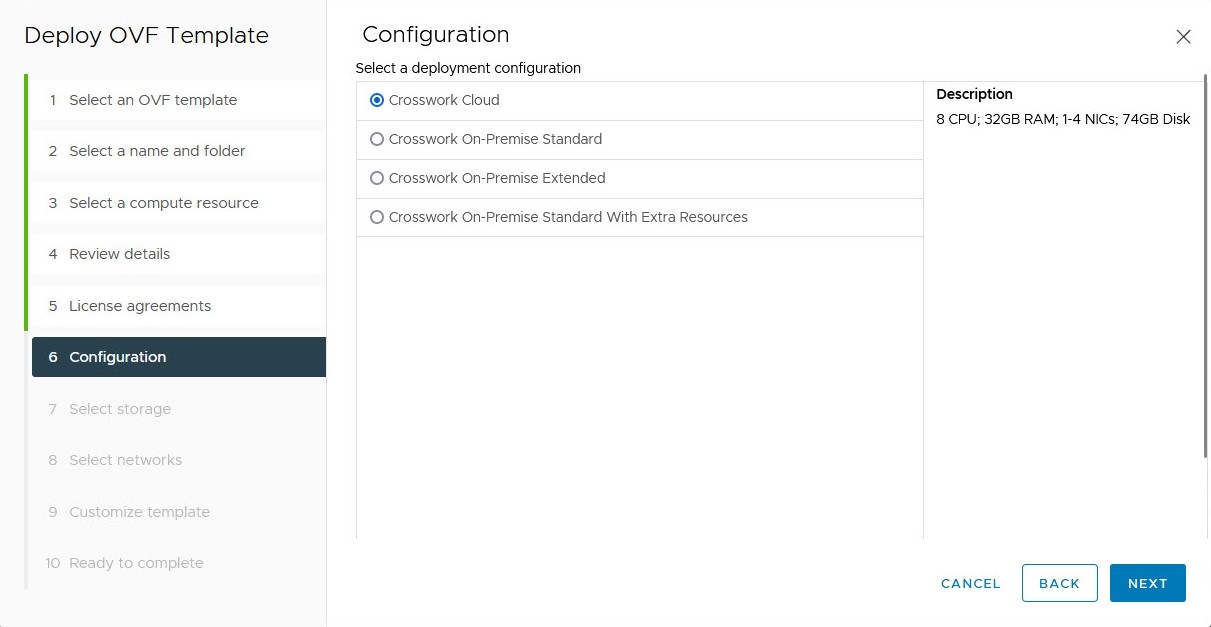Close the Deploy OVF Template dialog
1211x627 pixels.
pyautogui.click(x=1183, y=37)
